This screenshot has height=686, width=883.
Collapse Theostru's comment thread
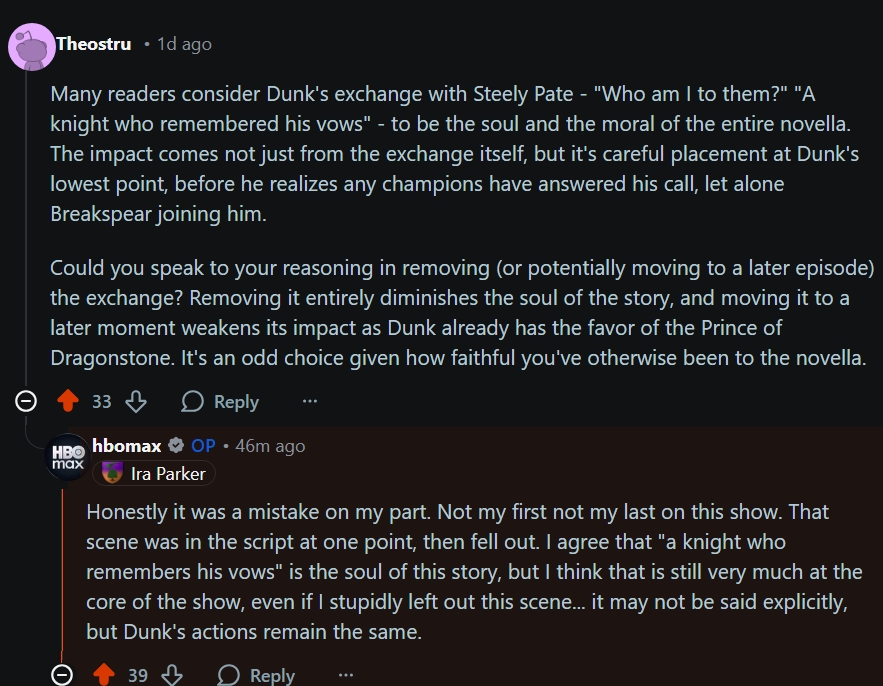click(27, 402)
